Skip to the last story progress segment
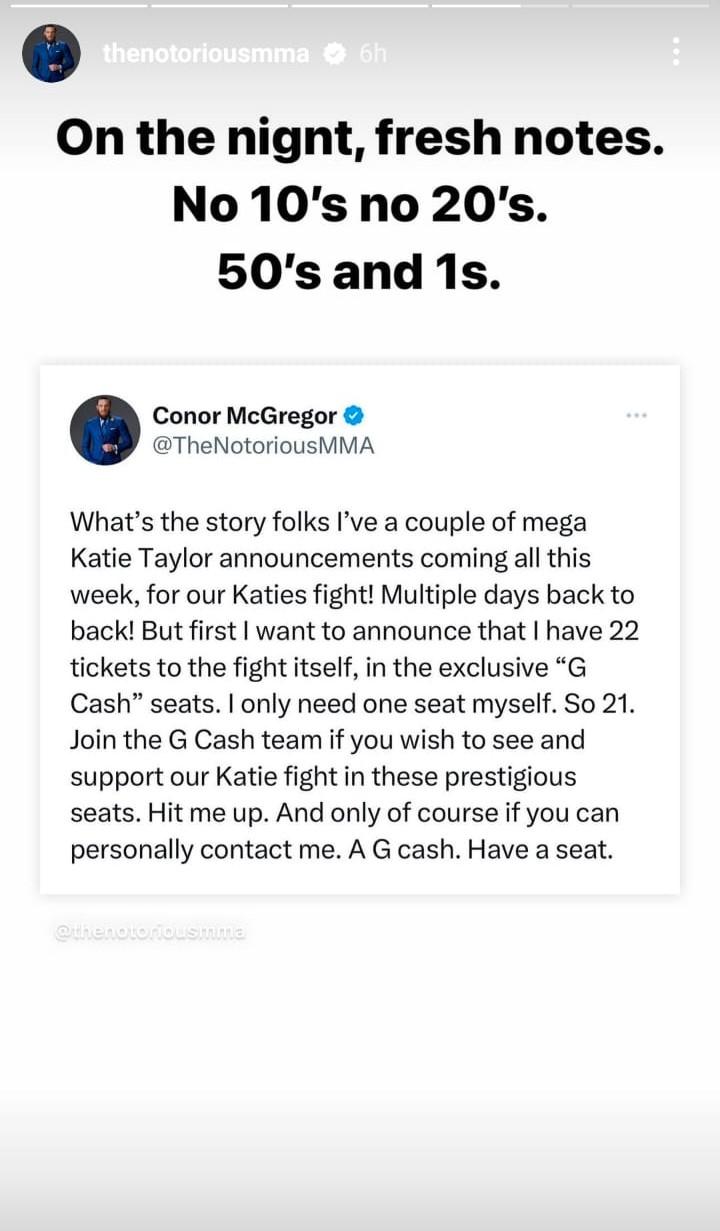The image size is (720, 1231). coord(642,5)
